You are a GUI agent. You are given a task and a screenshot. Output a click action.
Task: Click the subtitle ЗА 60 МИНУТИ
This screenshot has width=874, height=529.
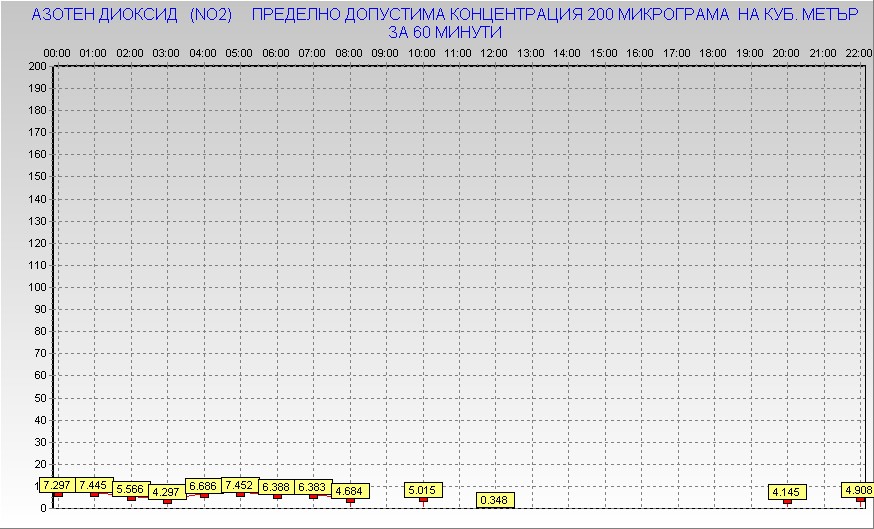[x=445, y=32]
